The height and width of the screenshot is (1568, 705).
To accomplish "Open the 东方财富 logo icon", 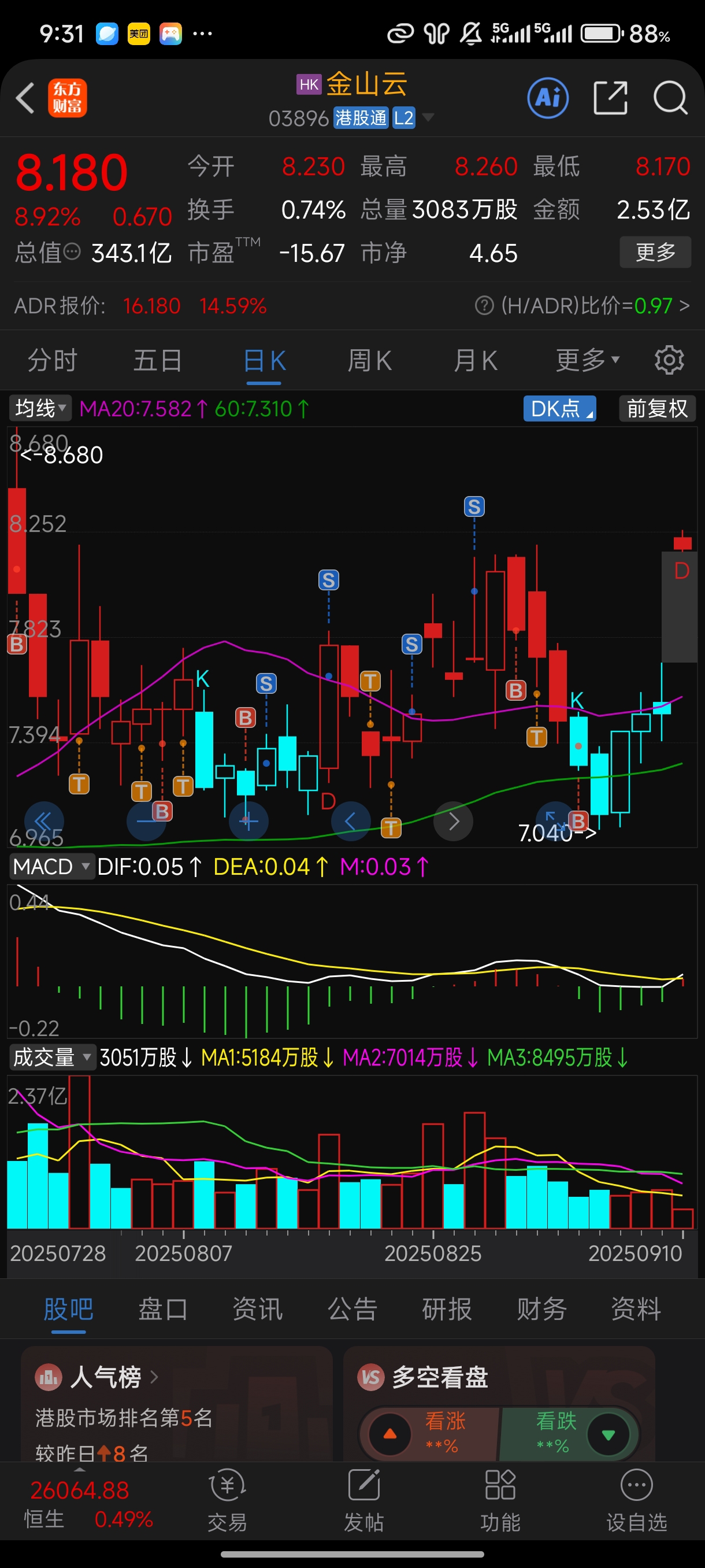I will 68,97.
